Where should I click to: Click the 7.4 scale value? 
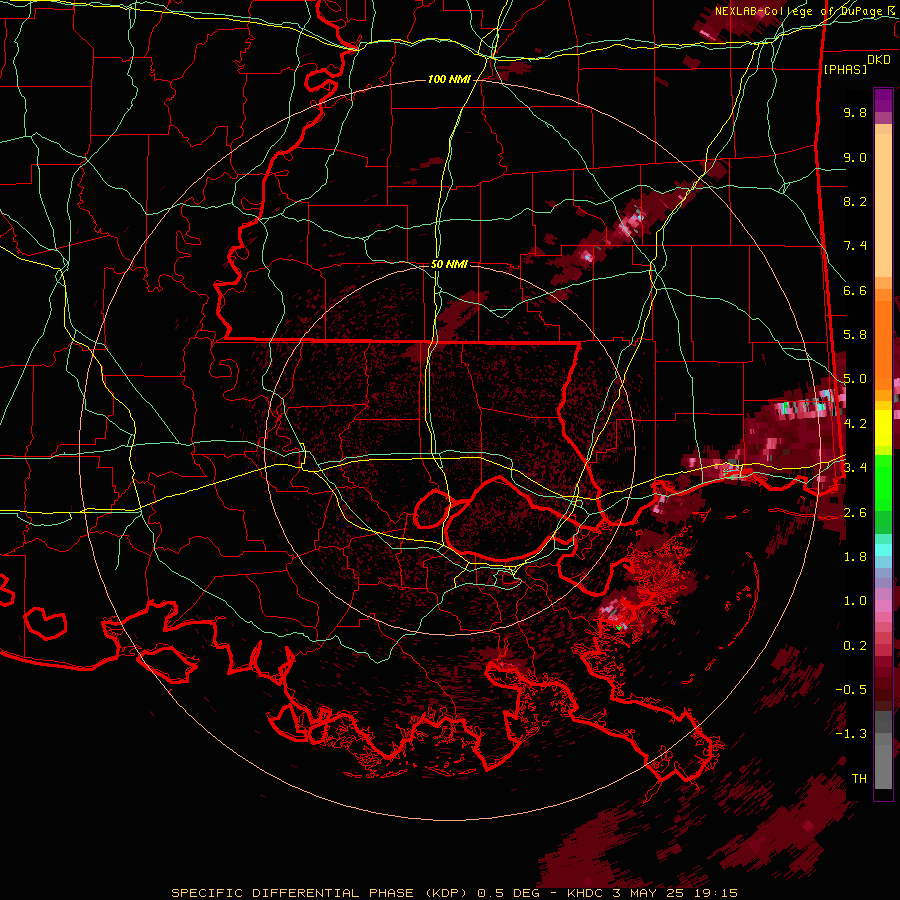click(x=855, y=246)
